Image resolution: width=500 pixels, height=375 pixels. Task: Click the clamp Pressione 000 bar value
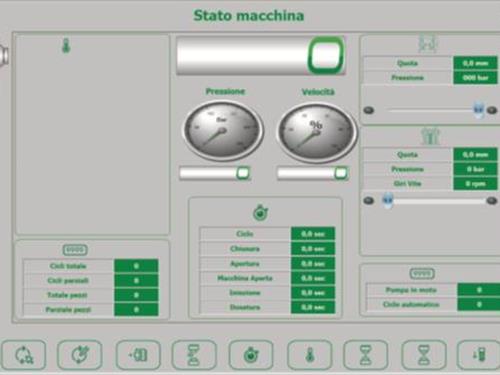point(475,78)
